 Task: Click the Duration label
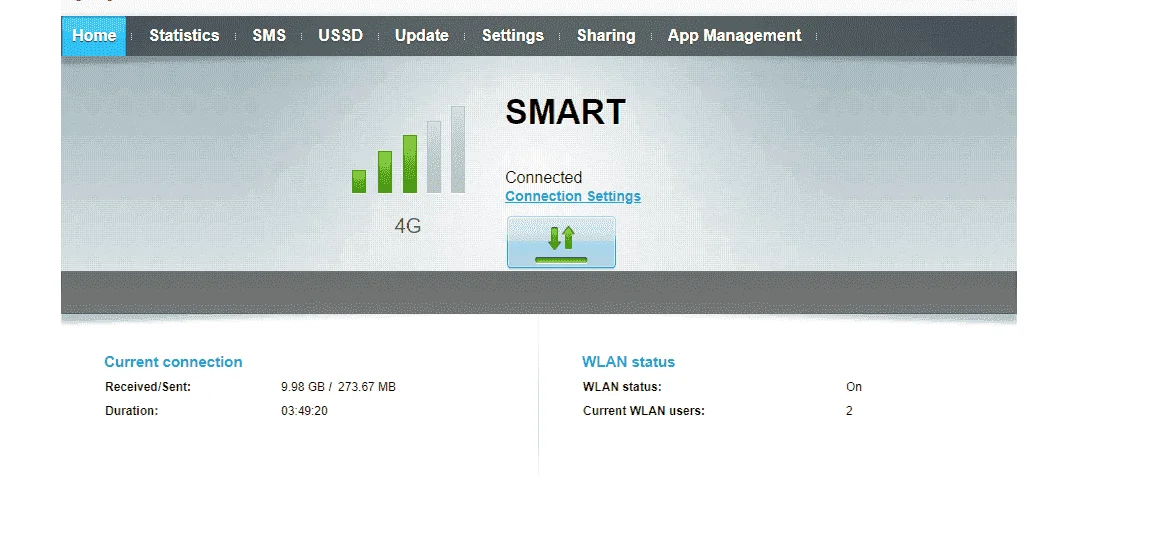coord(132,410)
